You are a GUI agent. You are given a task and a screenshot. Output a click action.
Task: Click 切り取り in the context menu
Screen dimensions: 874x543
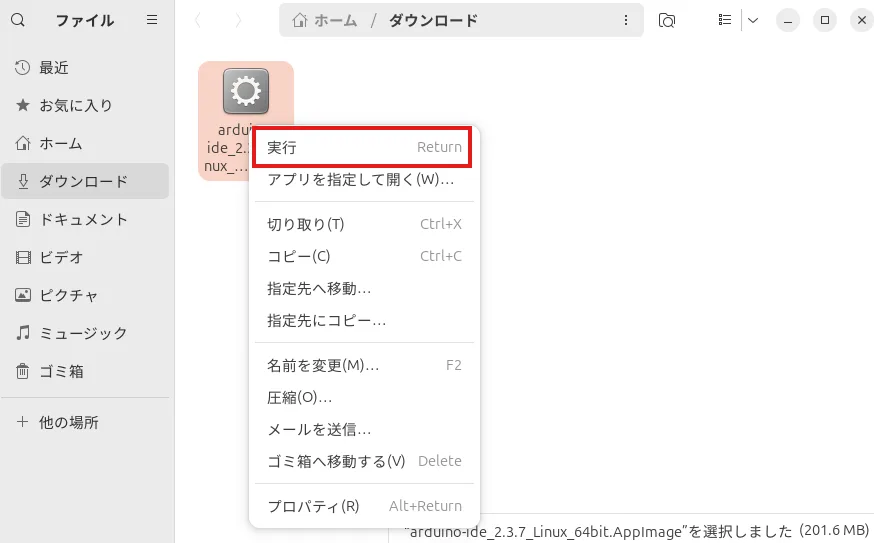(306, 224)
